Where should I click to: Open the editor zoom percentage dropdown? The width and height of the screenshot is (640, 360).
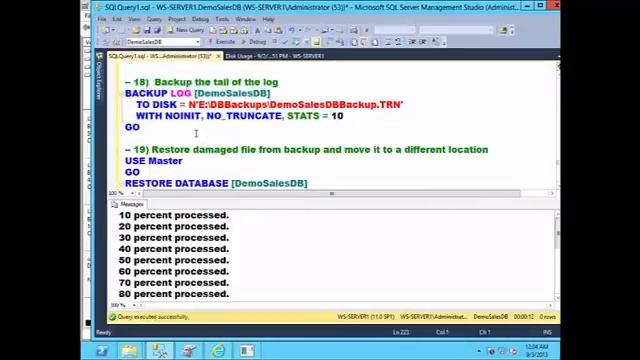(x=132, y=193)
